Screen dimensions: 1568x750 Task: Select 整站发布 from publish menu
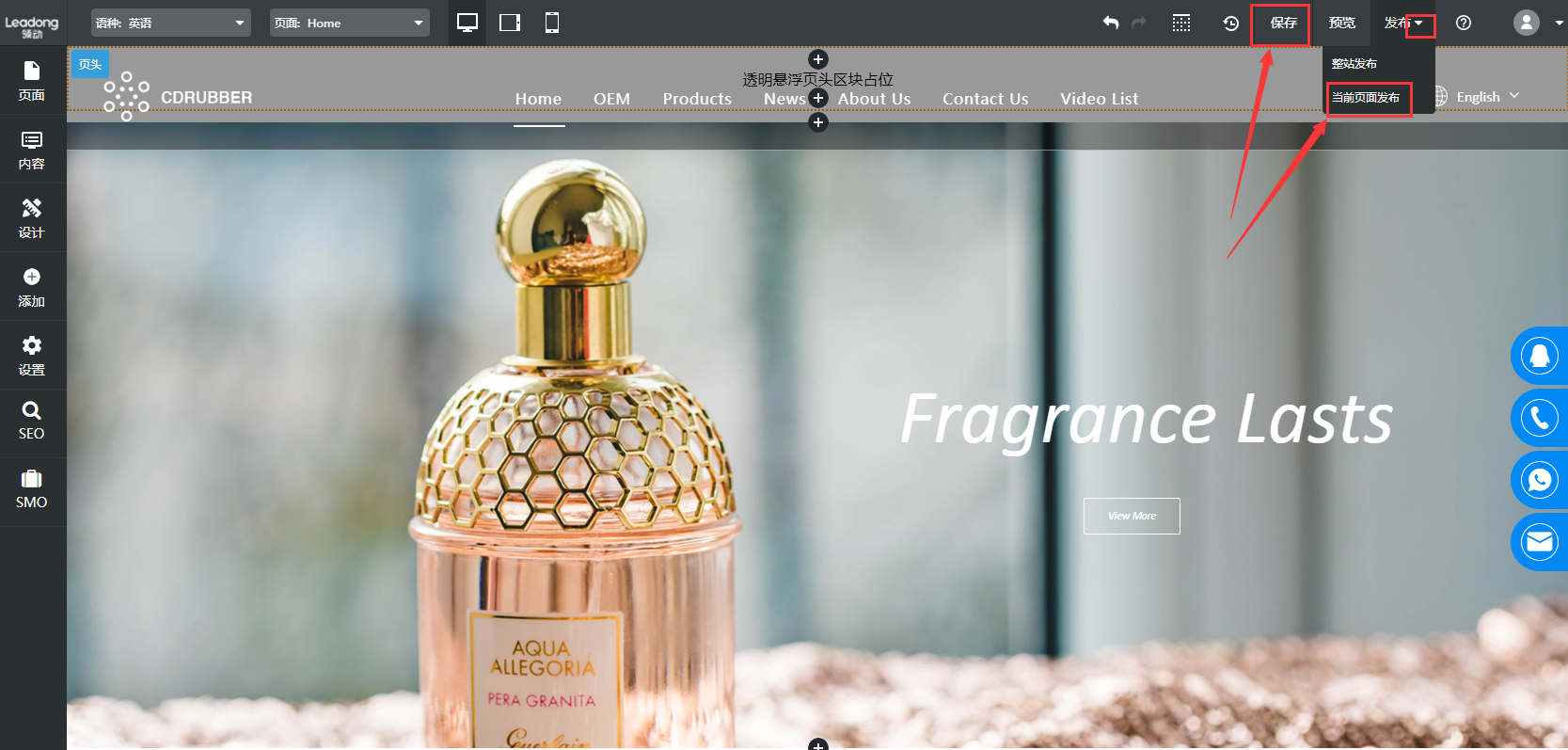[x=1354, y=64]
